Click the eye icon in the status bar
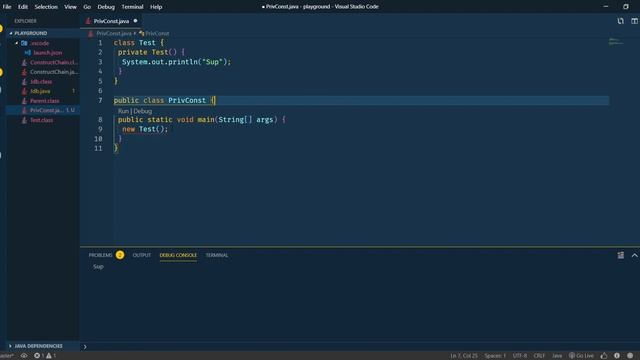 pos(24,356)
